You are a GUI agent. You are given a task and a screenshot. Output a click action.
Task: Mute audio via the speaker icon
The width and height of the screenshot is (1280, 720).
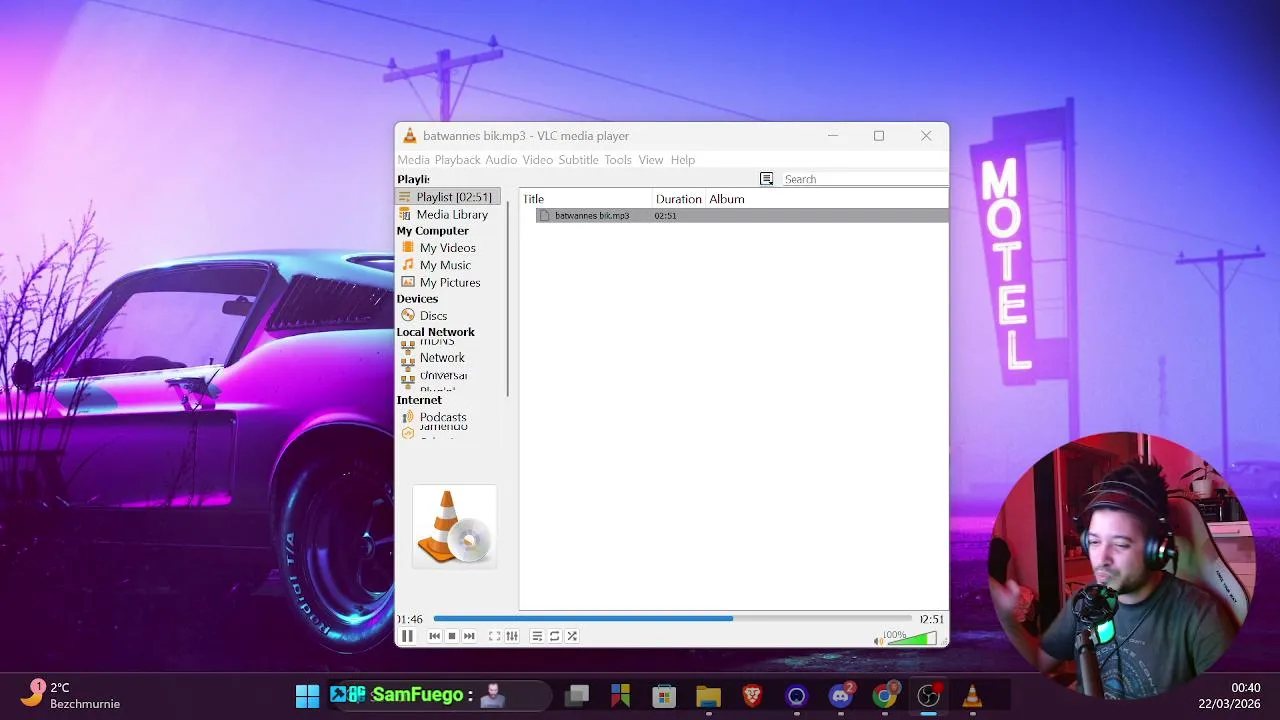[x=879, y=641]
